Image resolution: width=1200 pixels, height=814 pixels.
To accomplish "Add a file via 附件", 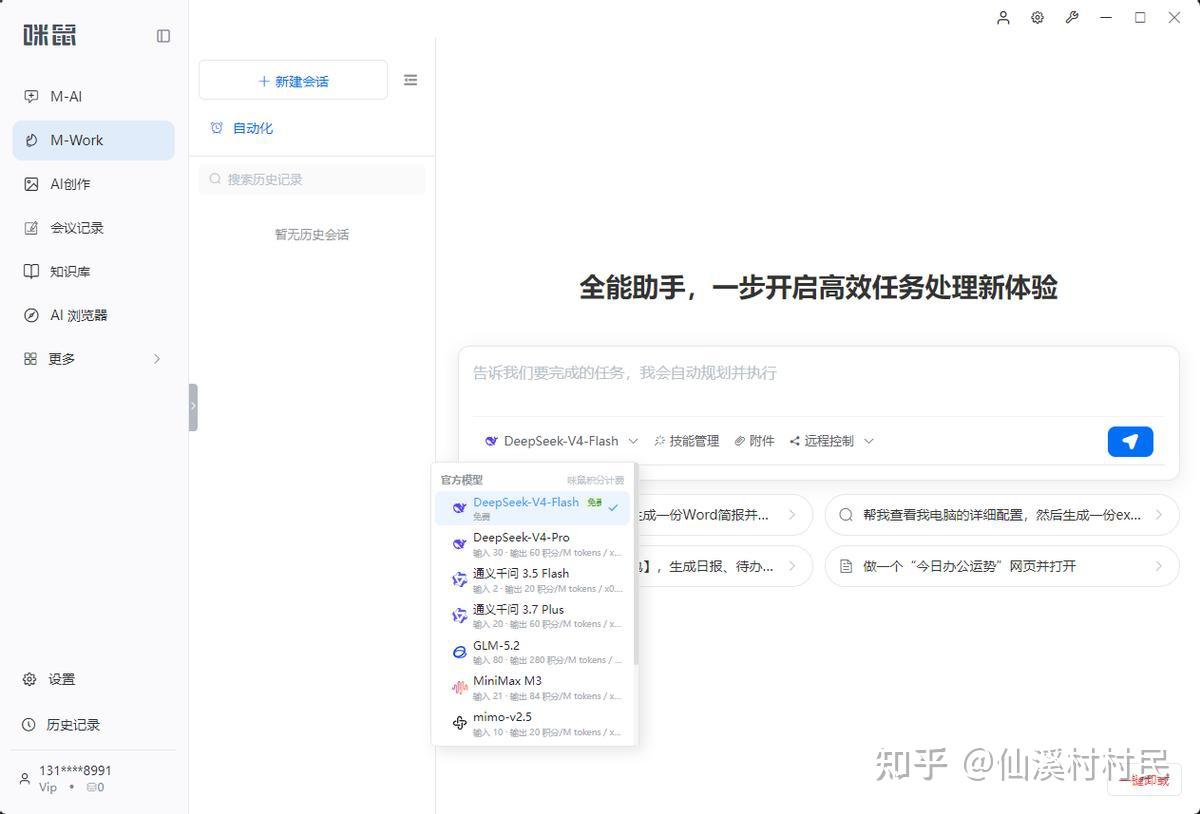I will click(x=754, y=441).
